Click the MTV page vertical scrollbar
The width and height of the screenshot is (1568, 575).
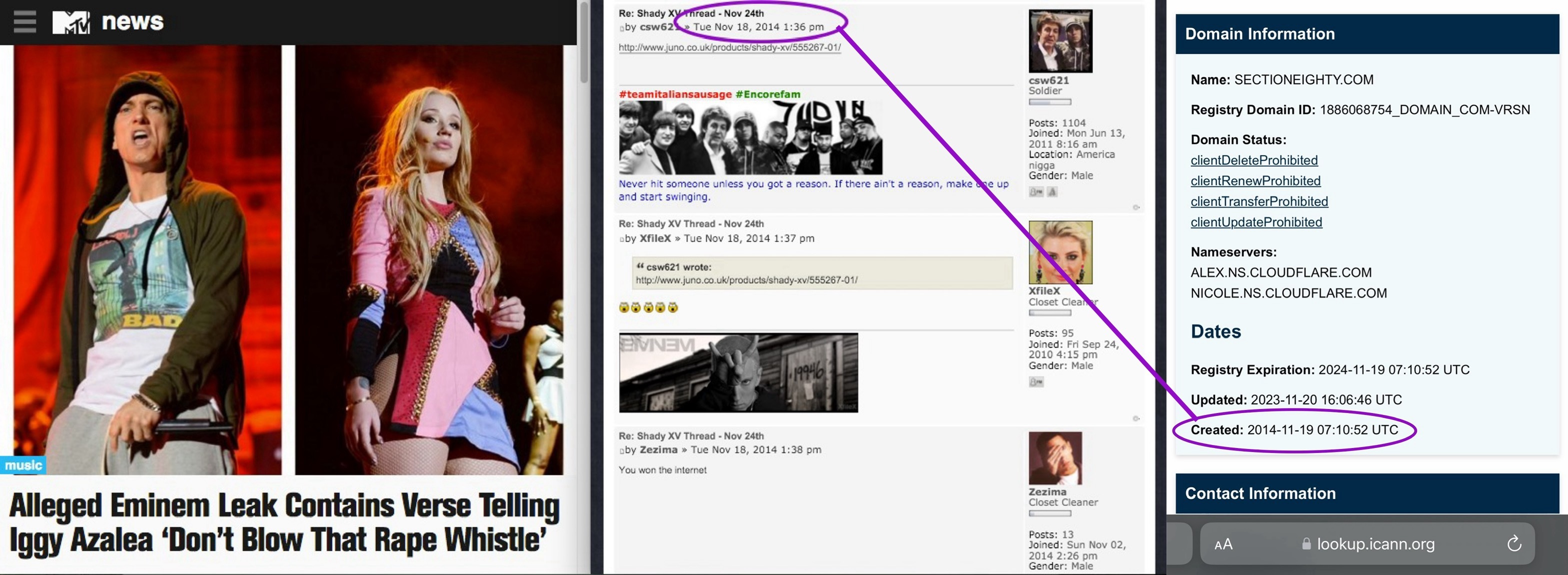coord(584,42)
